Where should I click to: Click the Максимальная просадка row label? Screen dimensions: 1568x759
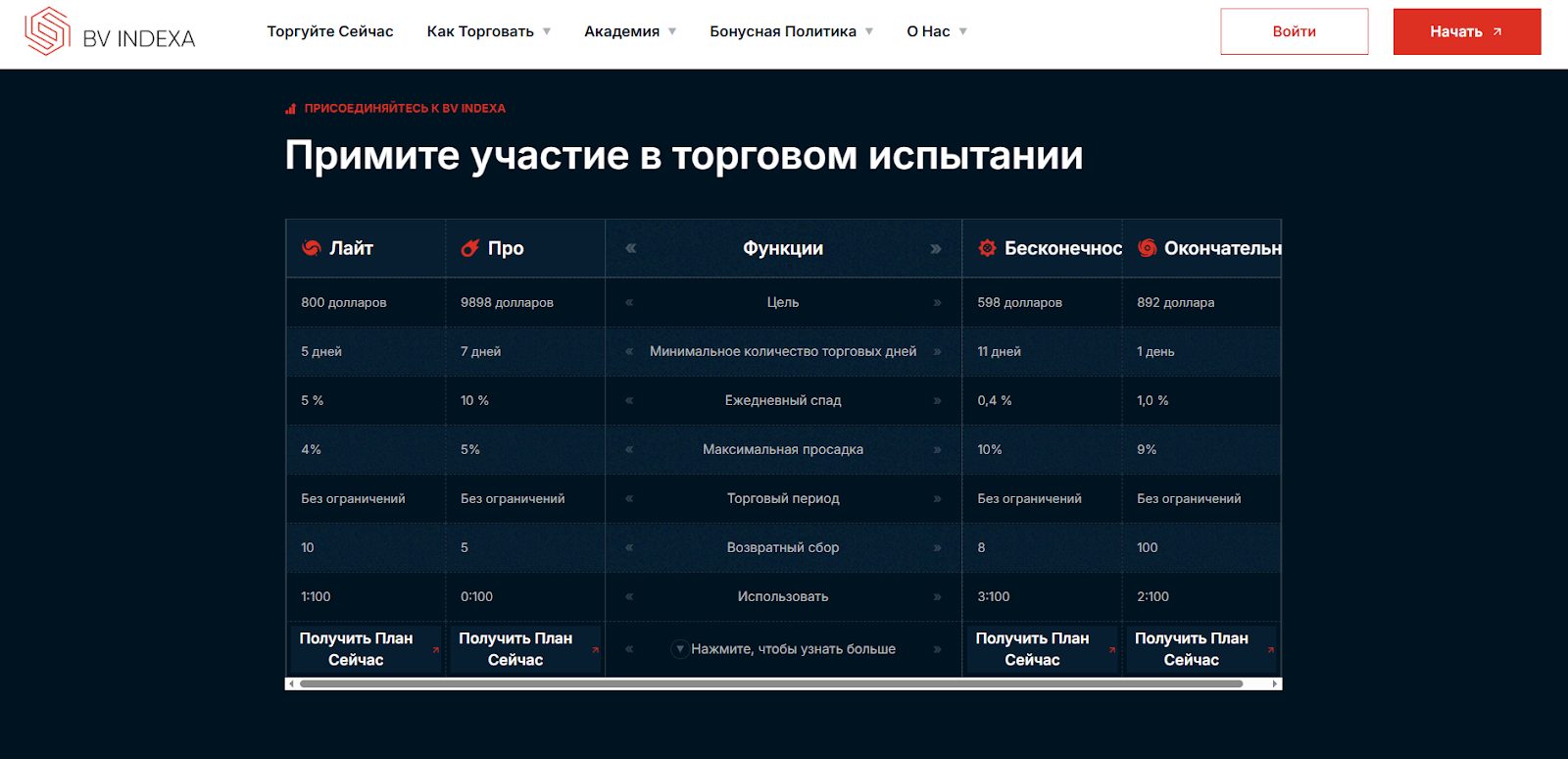tap(783, 449)
